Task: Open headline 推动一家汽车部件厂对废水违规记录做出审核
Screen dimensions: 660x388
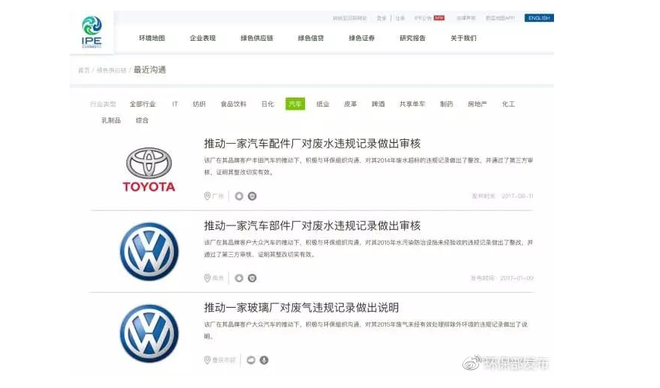Action: (312, 226)
